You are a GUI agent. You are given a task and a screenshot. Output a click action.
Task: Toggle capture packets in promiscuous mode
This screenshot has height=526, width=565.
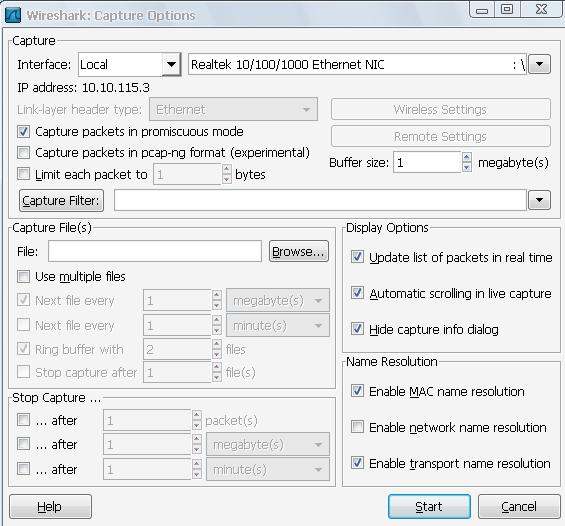click(x=23, y=132)
